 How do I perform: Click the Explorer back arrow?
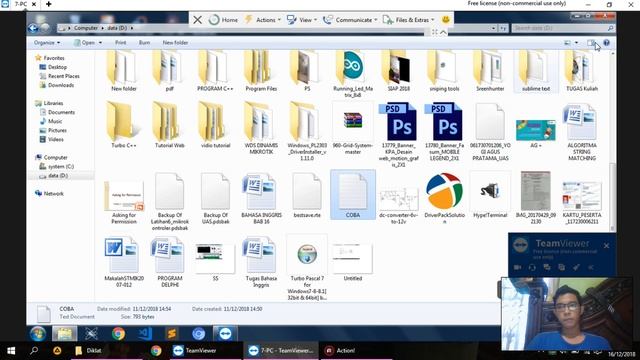pyautogui.click(x=33, y=28)
